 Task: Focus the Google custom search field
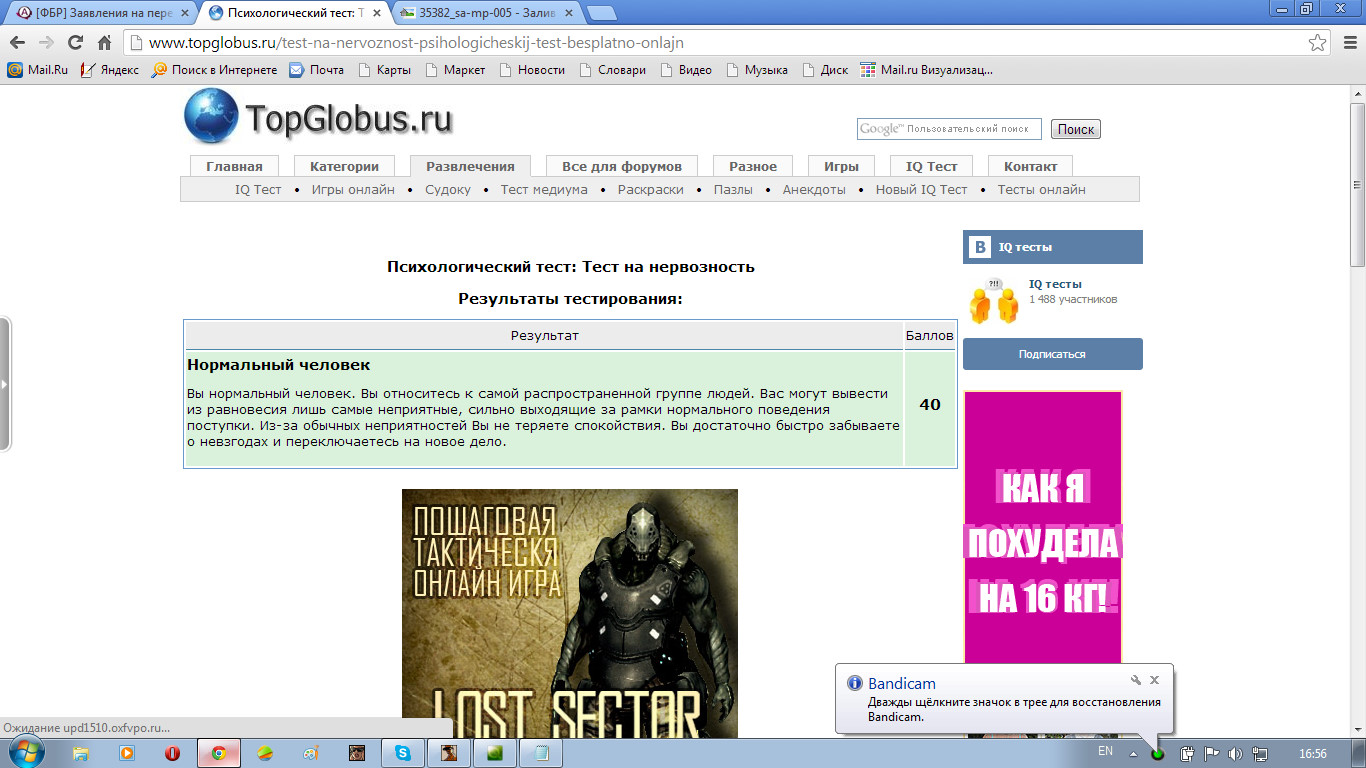(949, 129)
